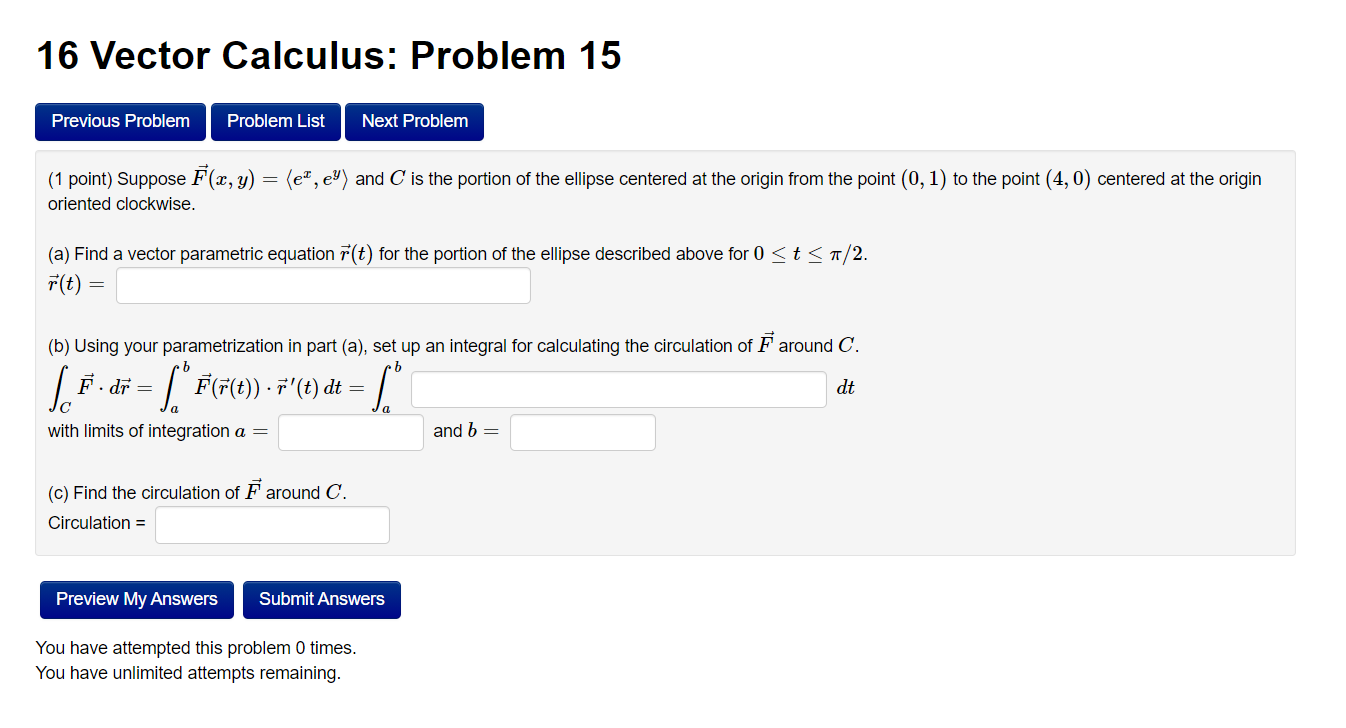Click the (1 point) label
This screenshot has height=728, width=1346.
coord(76,178)
